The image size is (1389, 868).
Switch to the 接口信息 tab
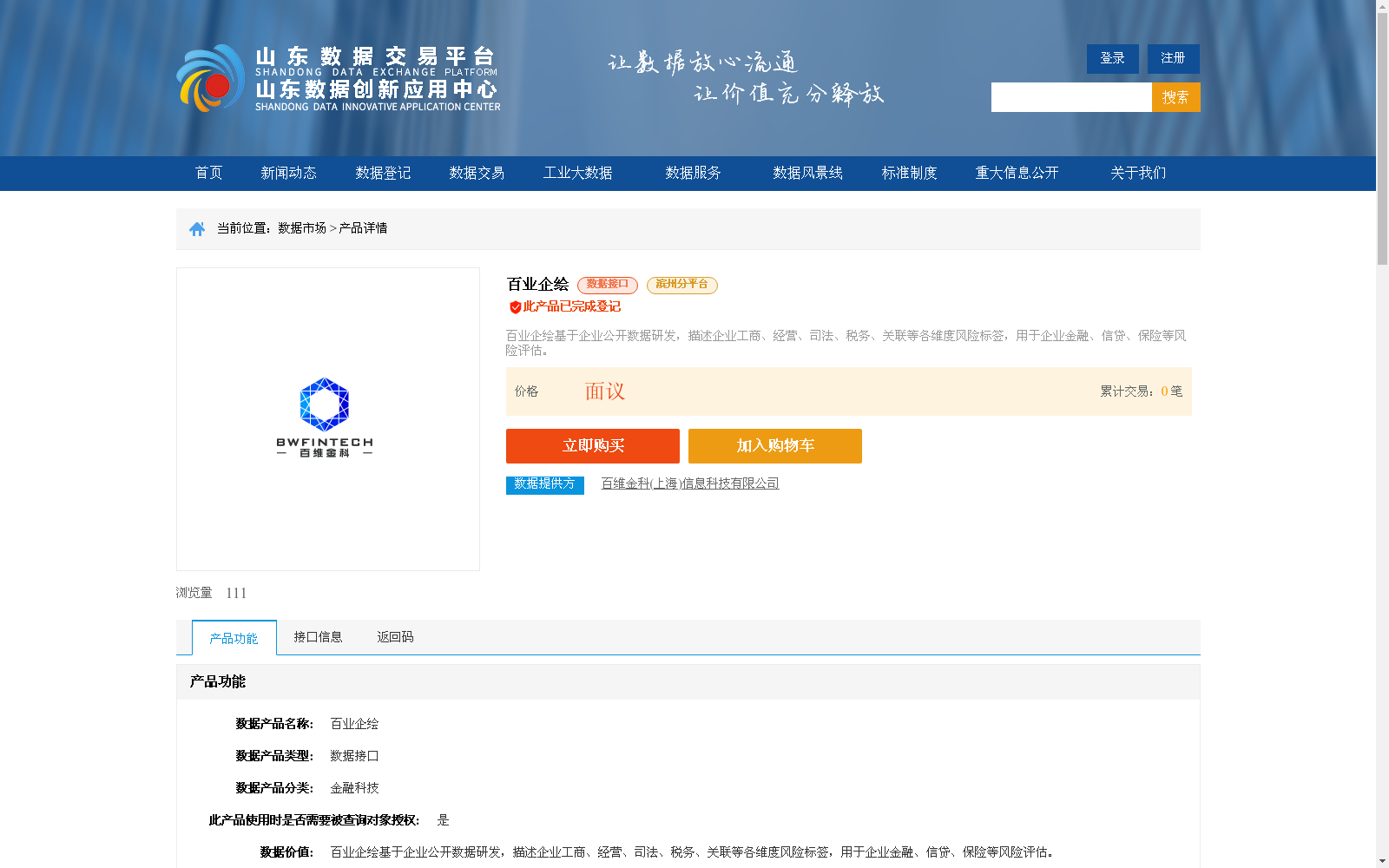coord(318,637)
